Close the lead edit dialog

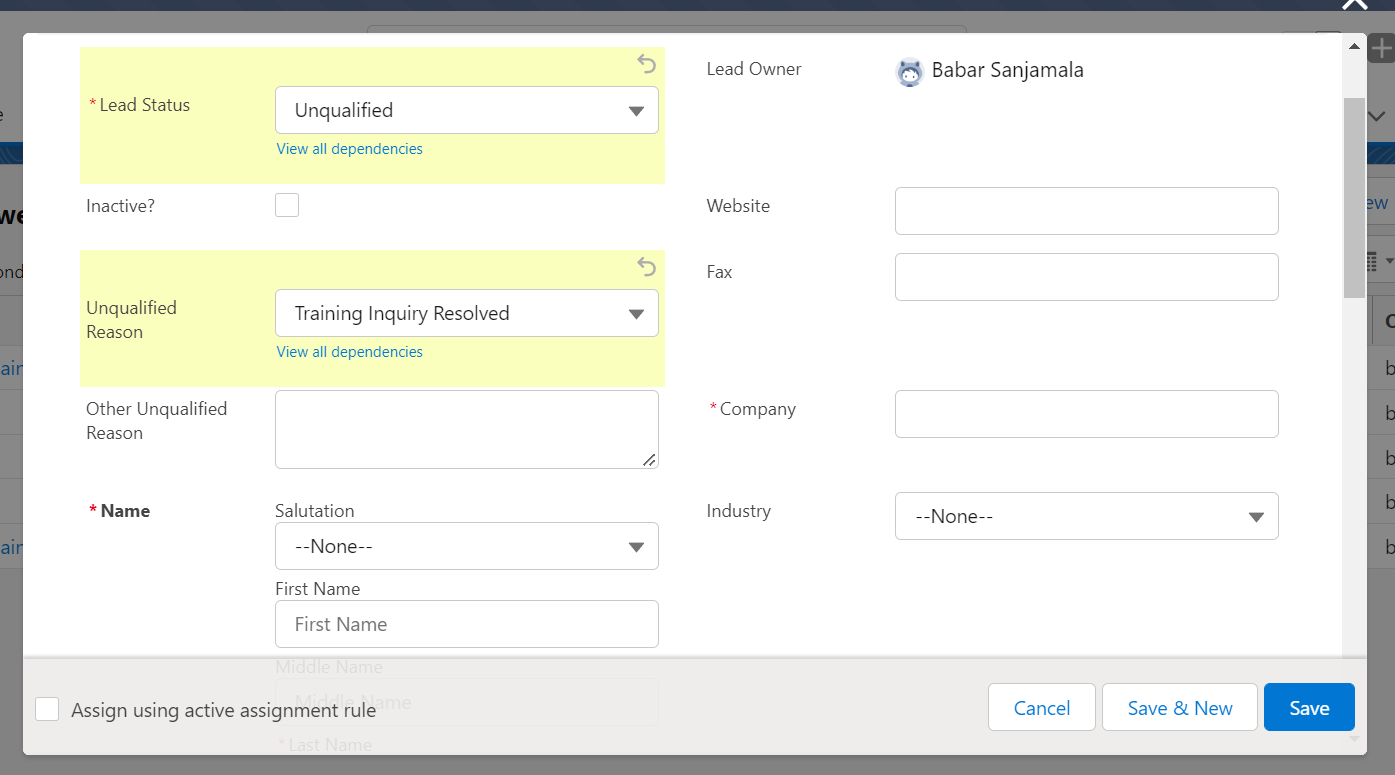[1354, 5]
